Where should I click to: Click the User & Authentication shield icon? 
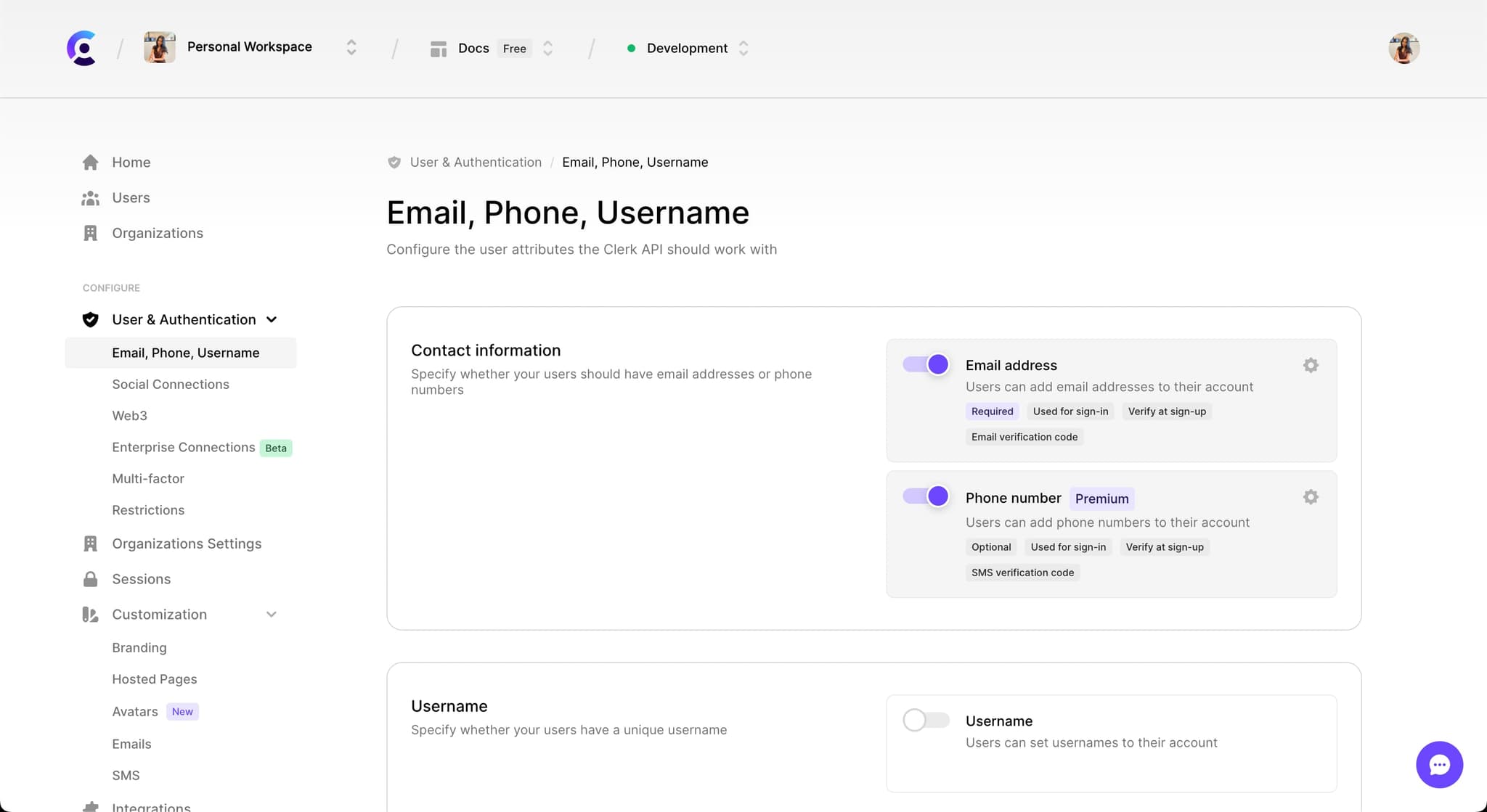90,319
